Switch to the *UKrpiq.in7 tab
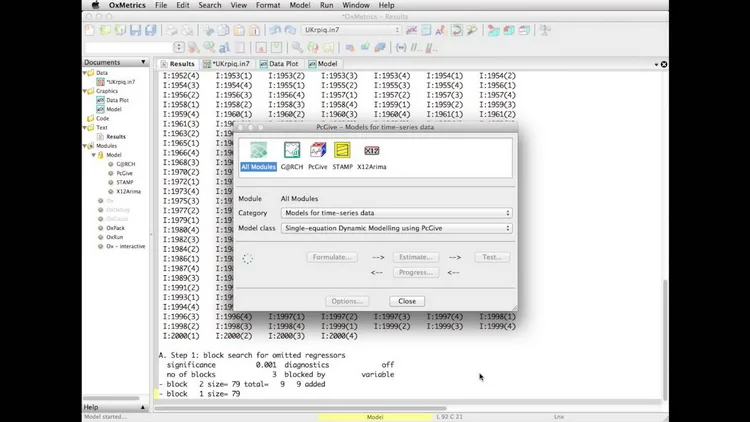 pyautogui.click(x=226, y=64)
